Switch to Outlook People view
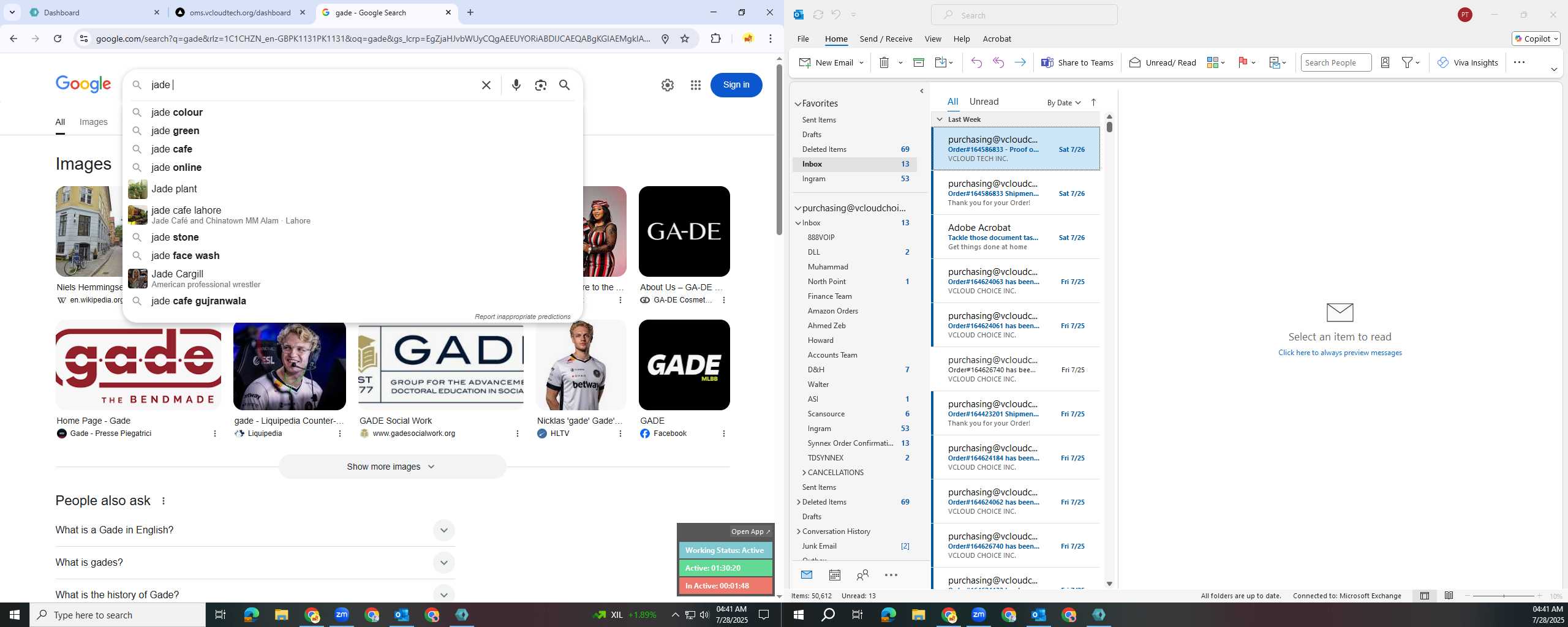Viewport: 1568px width, 627px height. click(862, 575)
